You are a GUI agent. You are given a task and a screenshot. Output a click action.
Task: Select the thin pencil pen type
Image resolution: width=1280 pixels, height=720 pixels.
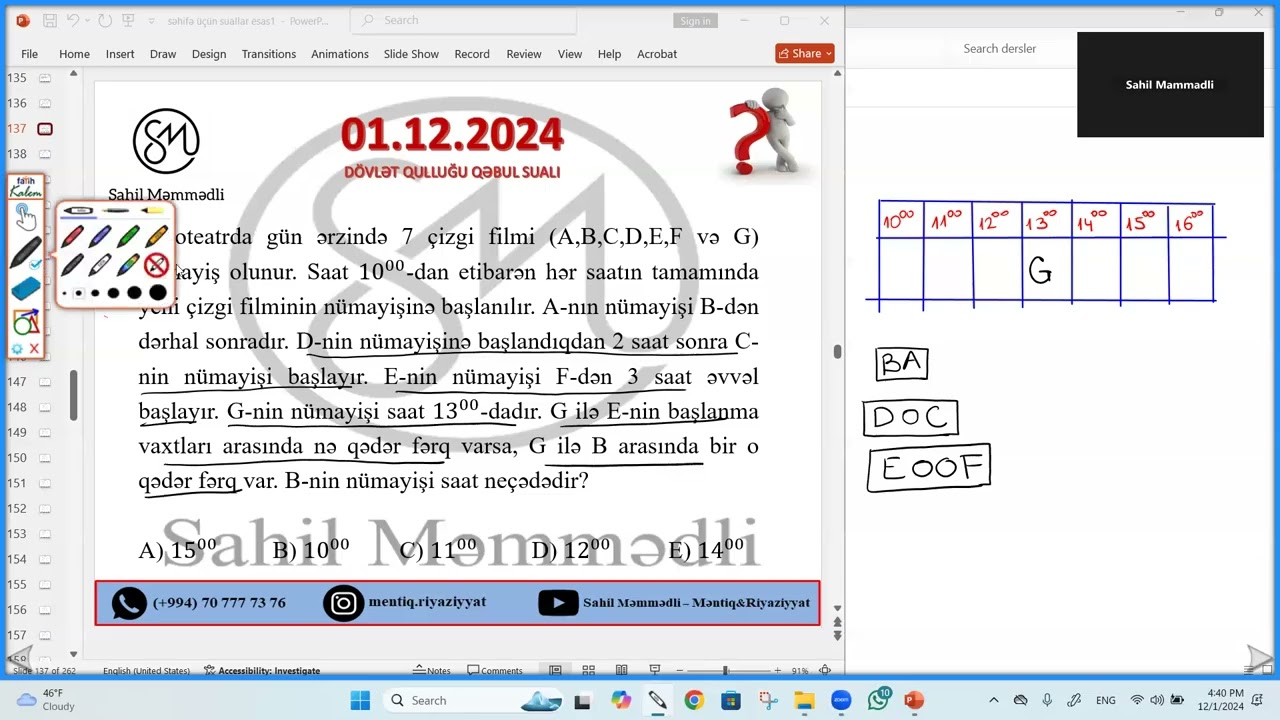[116, 211]
